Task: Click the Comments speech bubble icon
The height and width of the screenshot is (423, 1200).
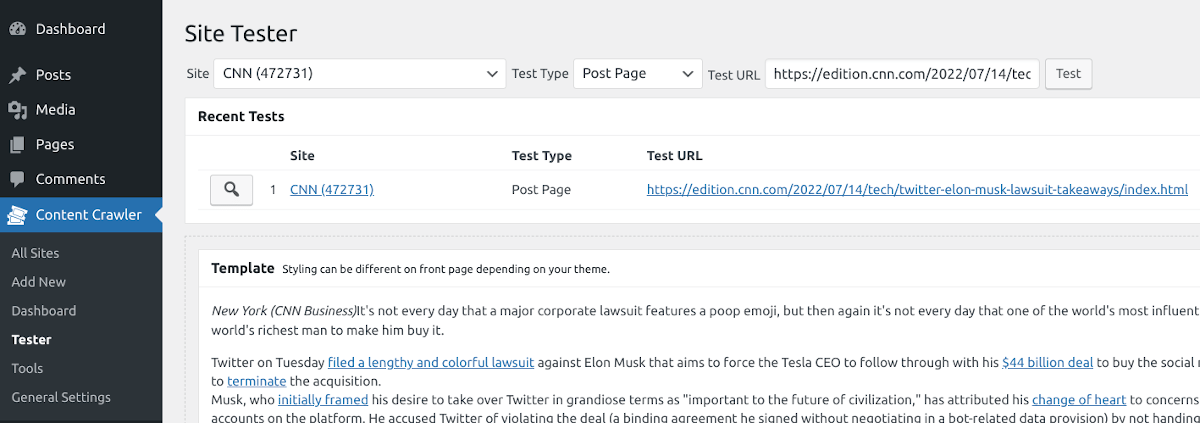Action: point(17,180)
